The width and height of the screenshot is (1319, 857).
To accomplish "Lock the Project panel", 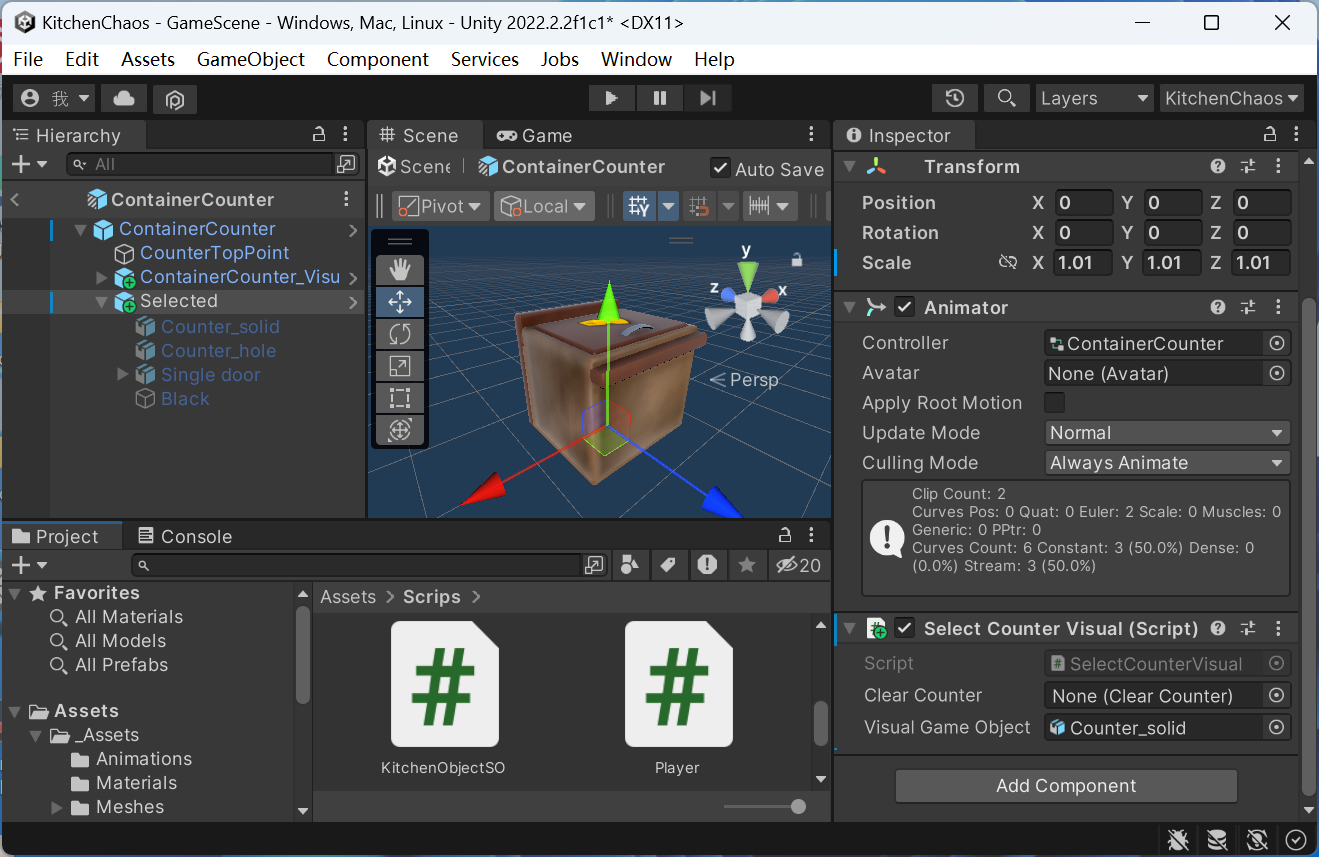I will point(785,536).
